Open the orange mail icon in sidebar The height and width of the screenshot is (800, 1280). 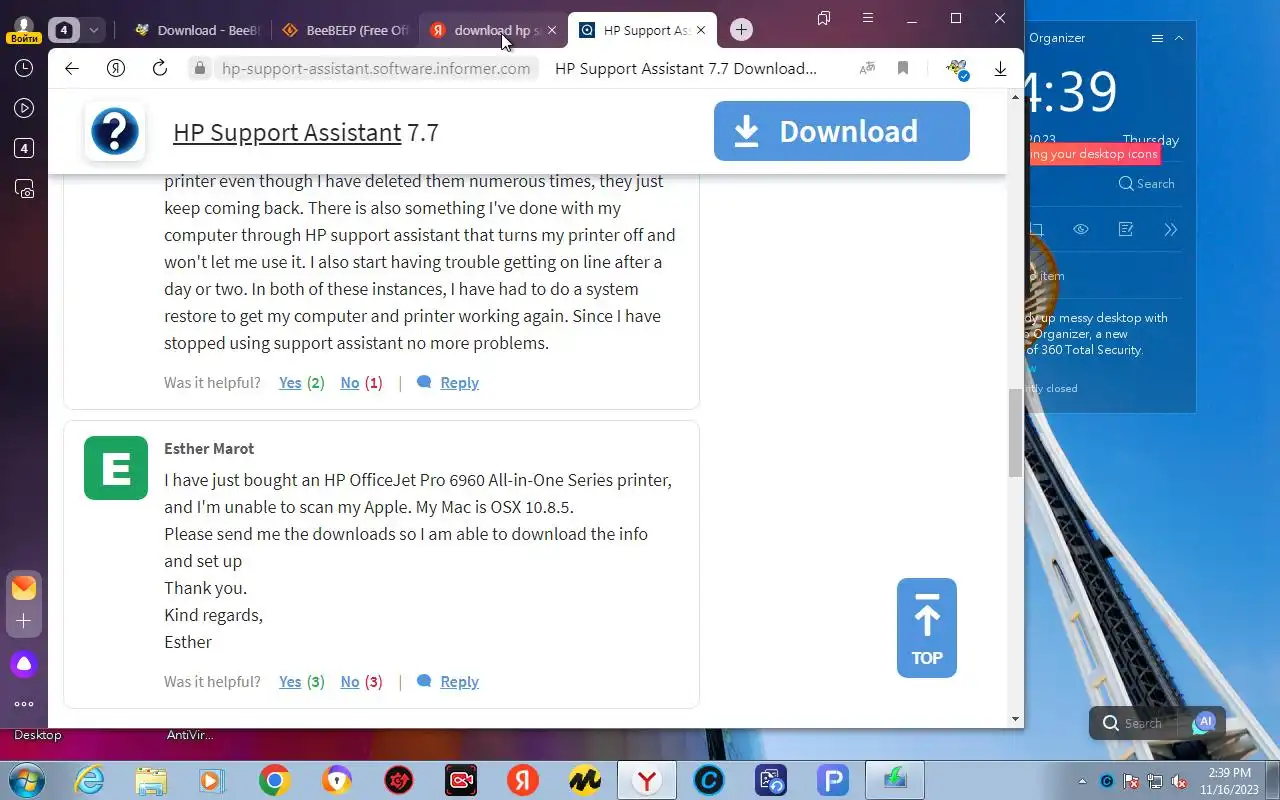(x=24, y=587)
